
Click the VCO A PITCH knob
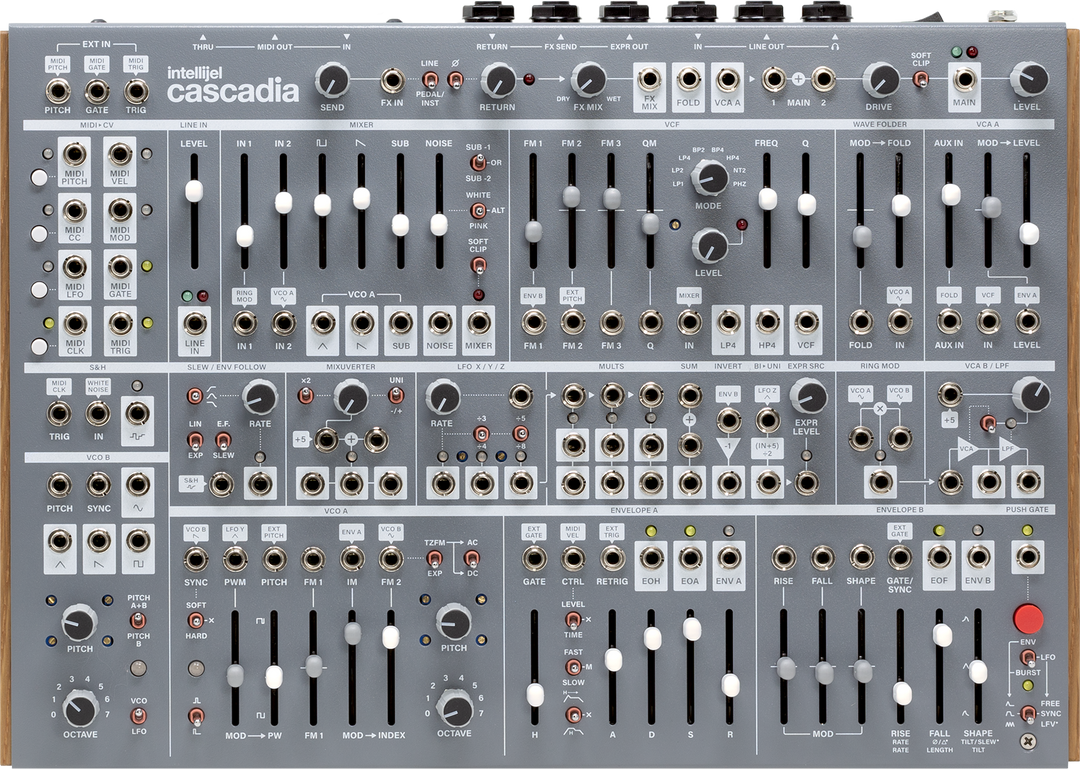coord(454,621)
